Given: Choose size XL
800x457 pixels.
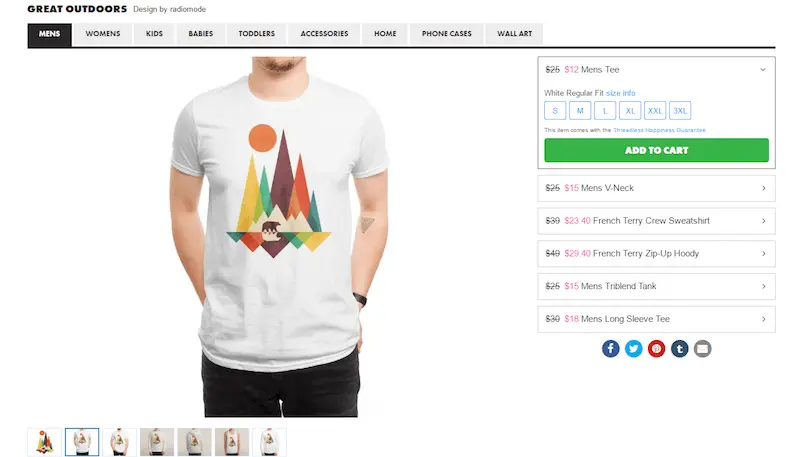Looking at the screenshot, I should [x=630, y=111].
